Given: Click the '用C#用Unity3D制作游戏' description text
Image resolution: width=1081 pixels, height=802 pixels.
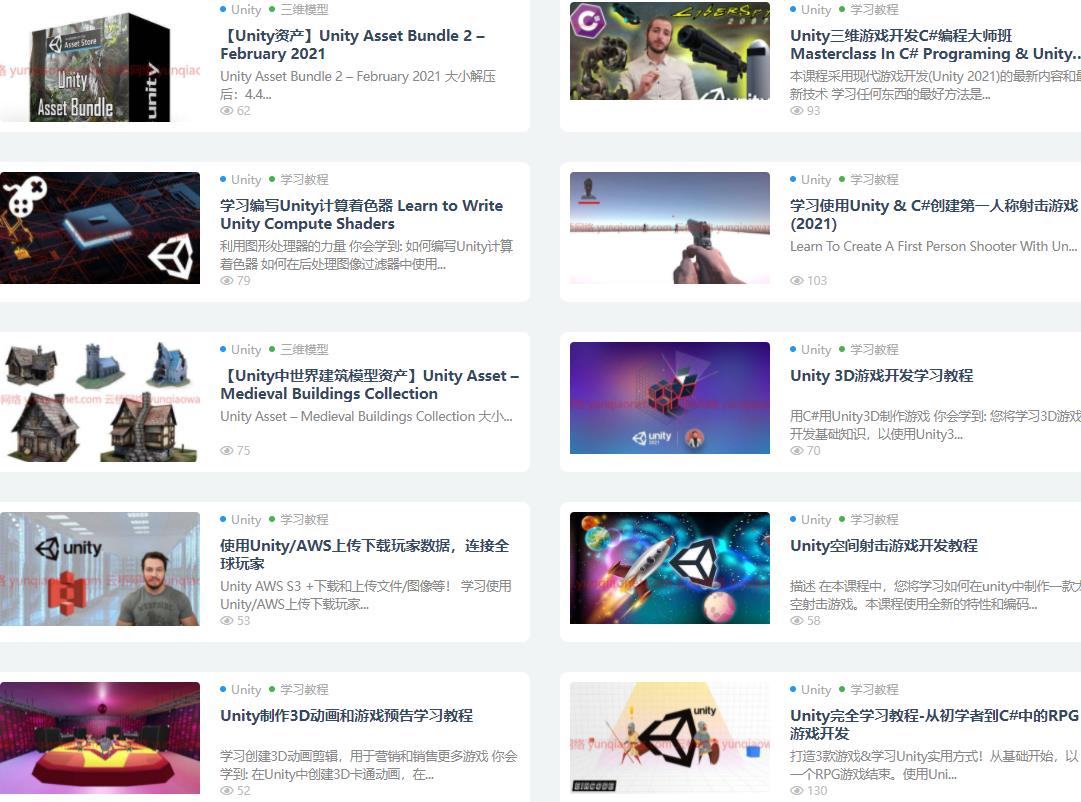Looking at the screenshot, I should point(936,425).
